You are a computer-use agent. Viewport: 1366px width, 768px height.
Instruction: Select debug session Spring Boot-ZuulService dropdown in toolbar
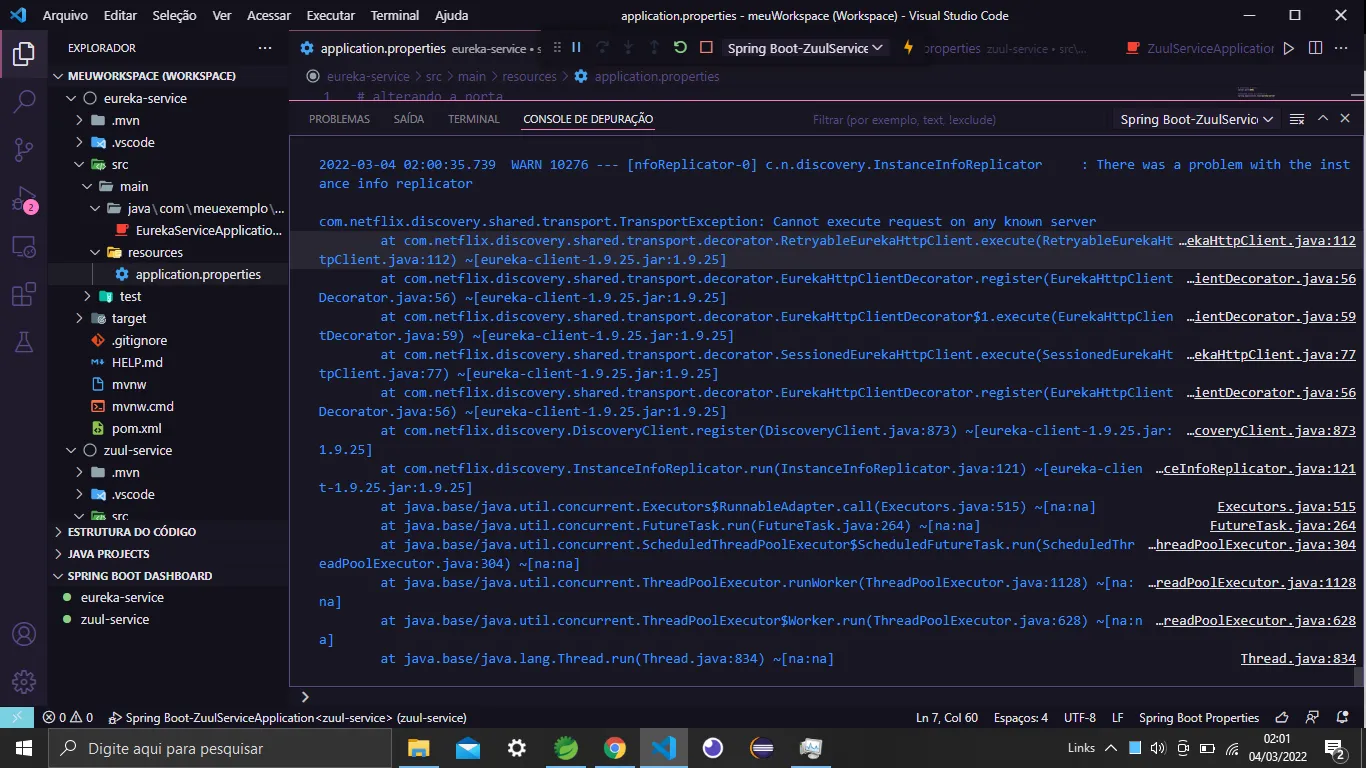(805, 48)
